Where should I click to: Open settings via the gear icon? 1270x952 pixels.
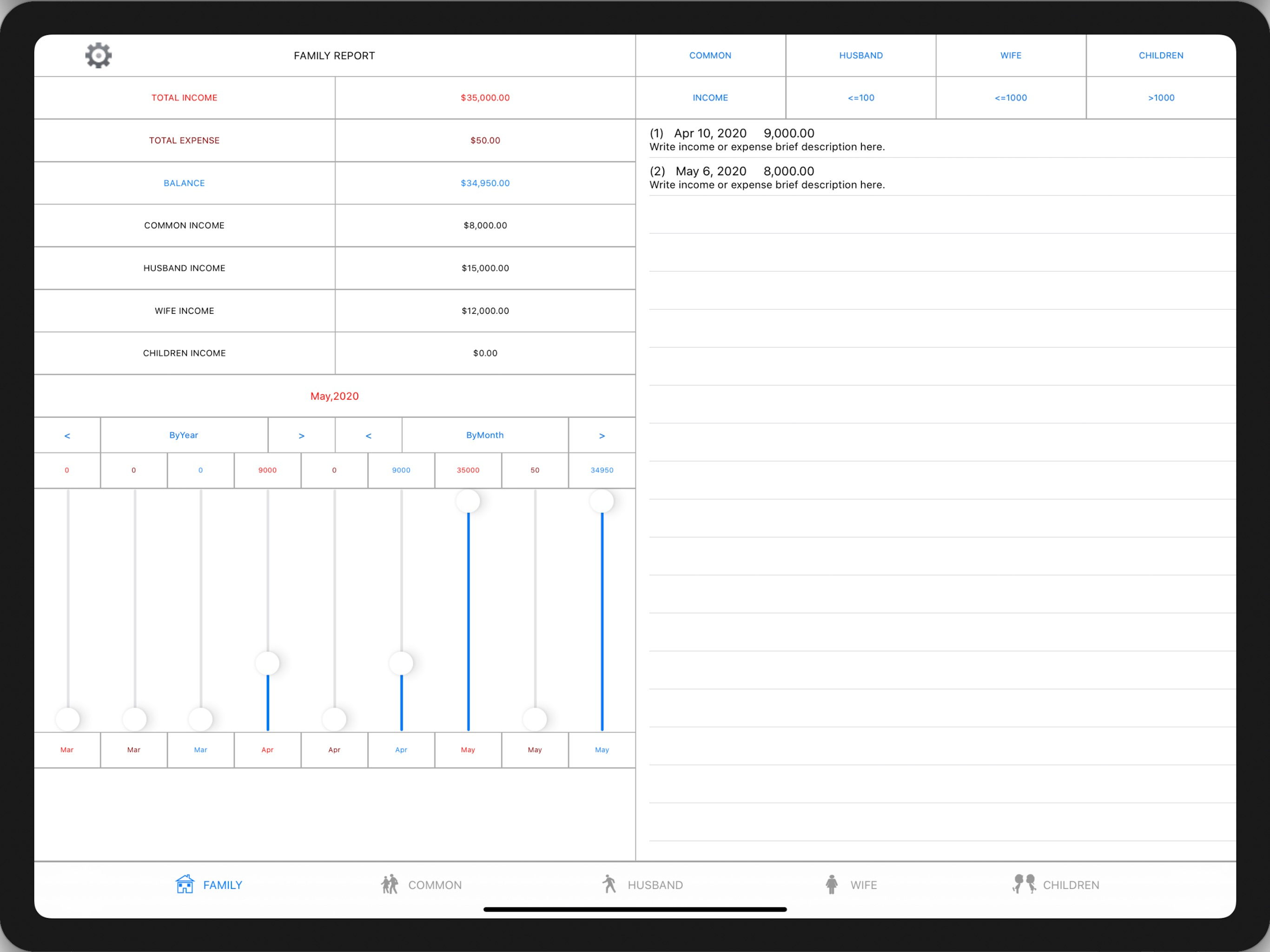tap(98, 55)
